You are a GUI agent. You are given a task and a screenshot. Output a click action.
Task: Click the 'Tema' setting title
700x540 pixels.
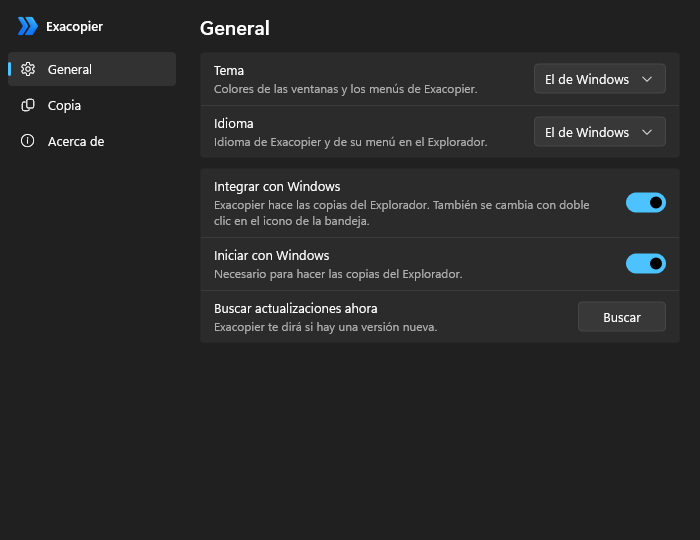pos(229,71)
